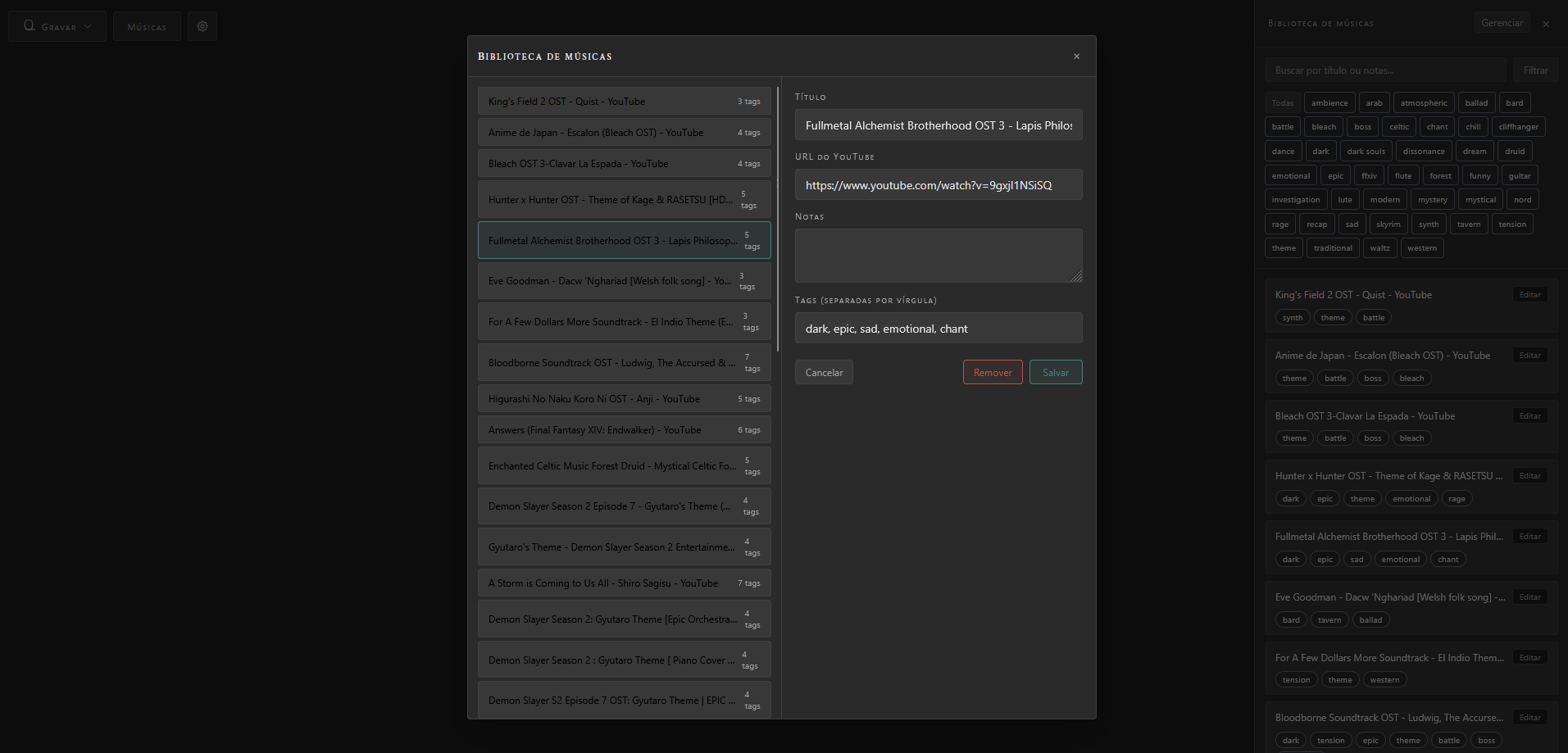Toggle the 'skyrim' tag filter
This screenshot has height=753, width=1568.
(1388, 223)
